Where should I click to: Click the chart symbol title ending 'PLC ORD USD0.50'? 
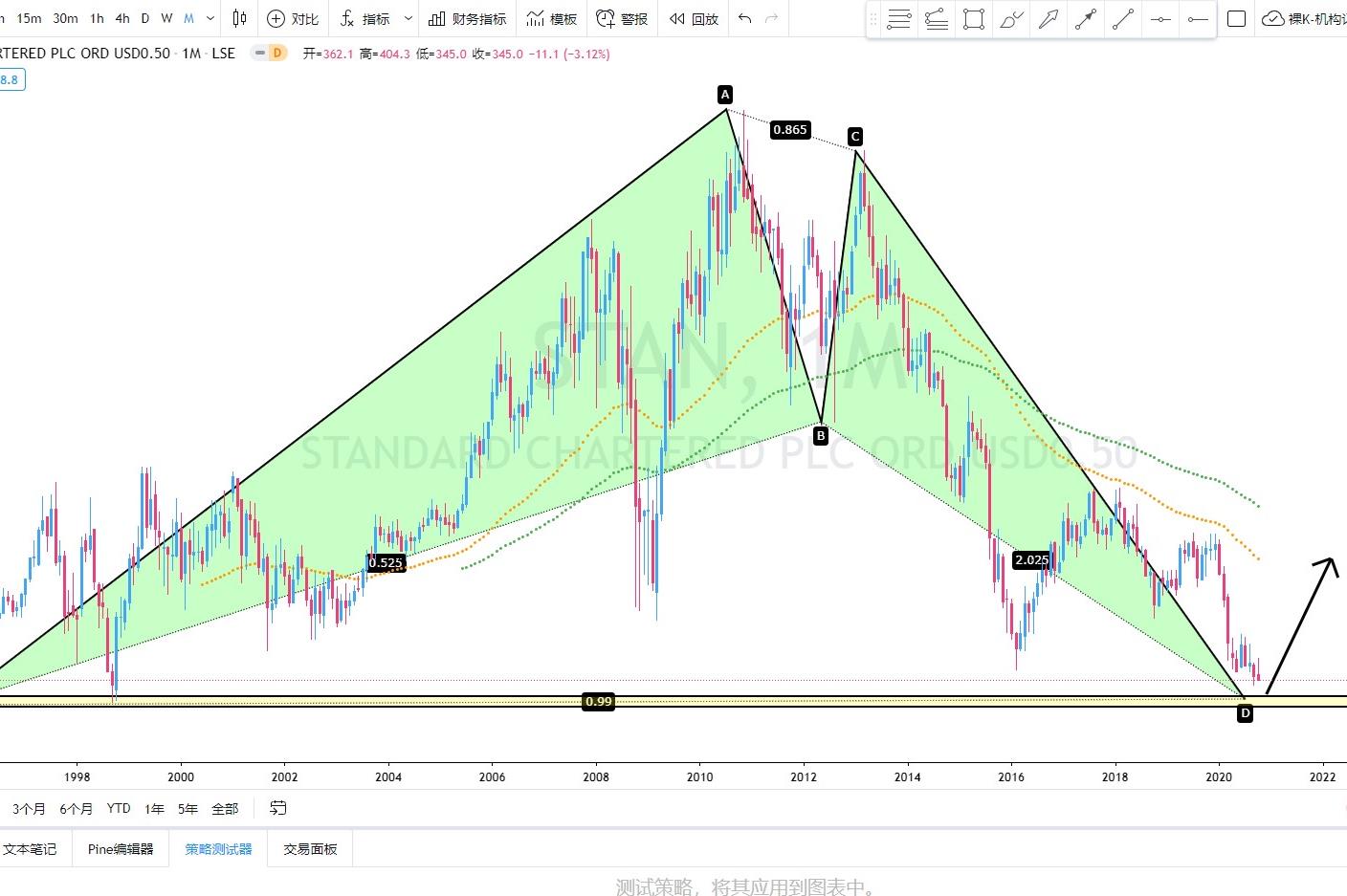click(x=85, y=54)
